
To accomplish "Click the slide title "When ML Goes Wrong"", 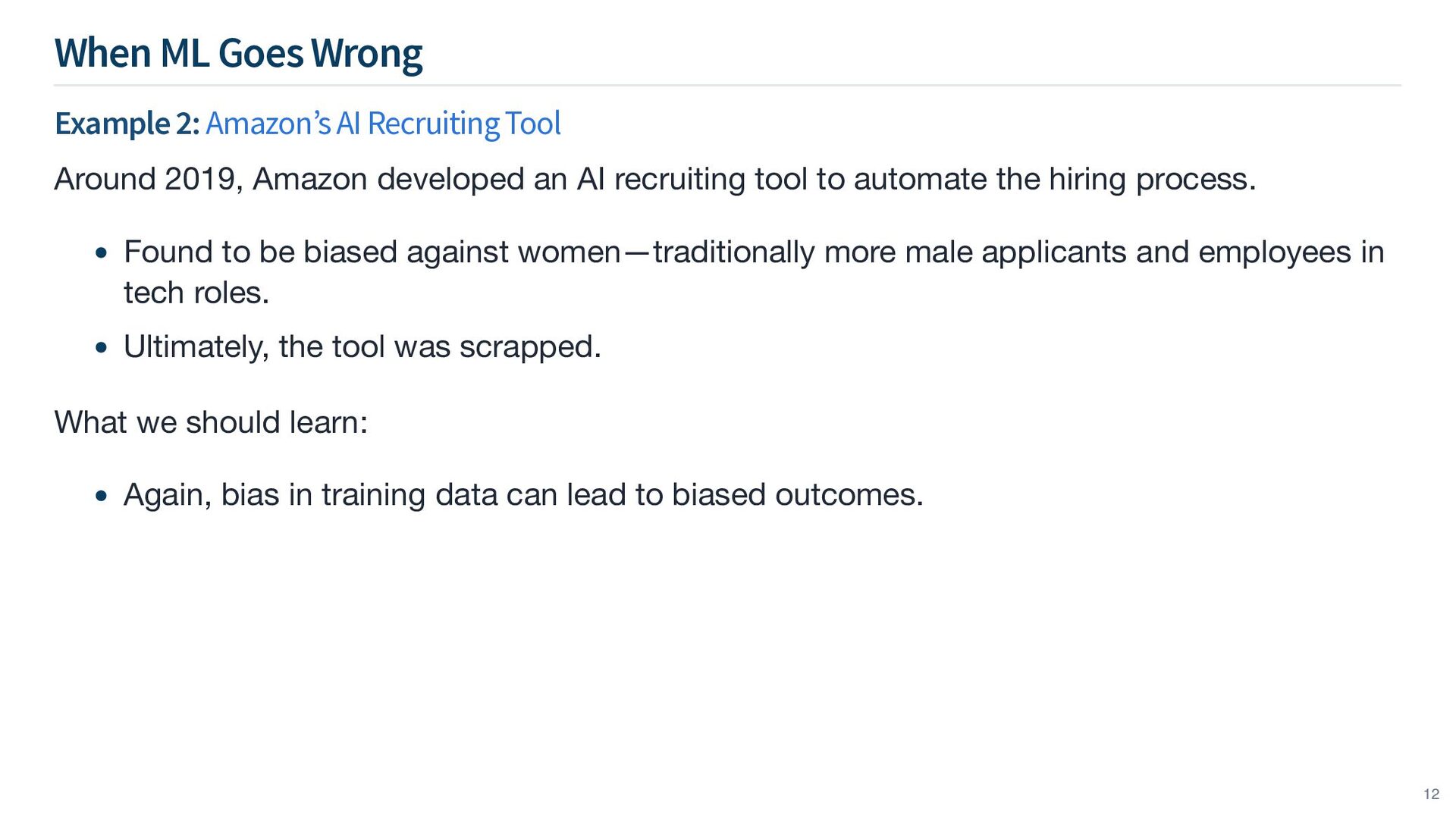I will pos(238,53).
